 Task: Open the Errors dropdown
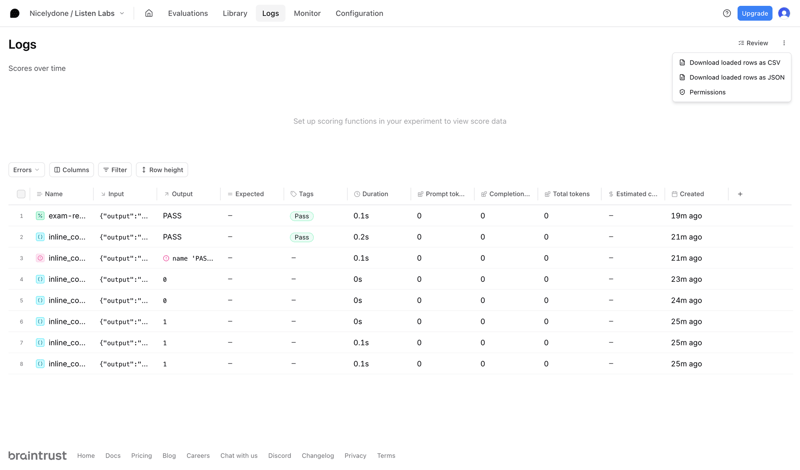27,170
